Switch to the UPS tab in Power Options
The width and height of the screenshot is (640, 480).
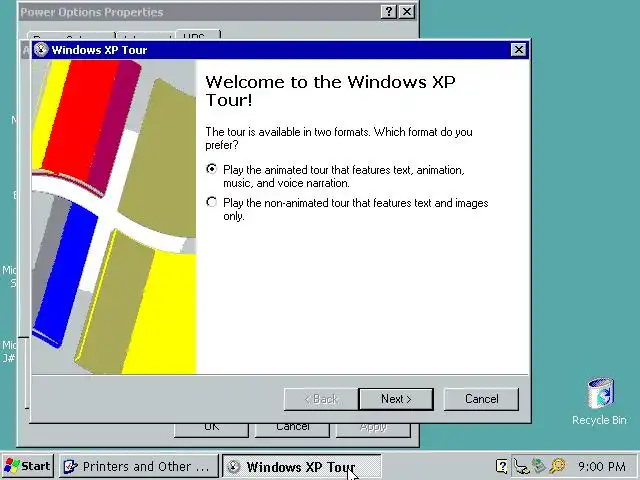click(x=198, y=35)
